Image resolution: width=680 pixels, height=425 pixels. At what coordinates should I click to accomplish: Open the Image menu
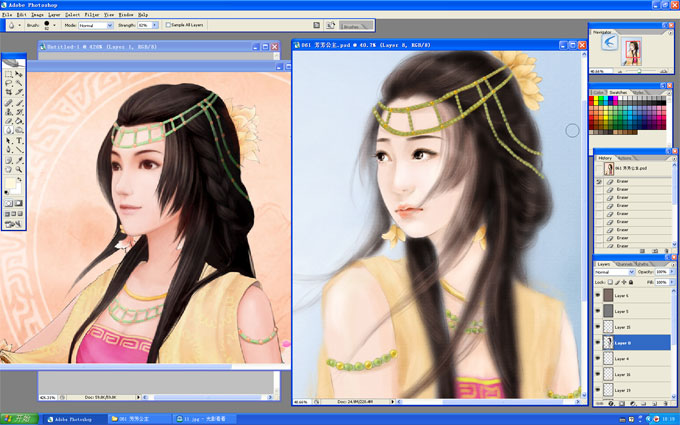[x=37, y=15]
